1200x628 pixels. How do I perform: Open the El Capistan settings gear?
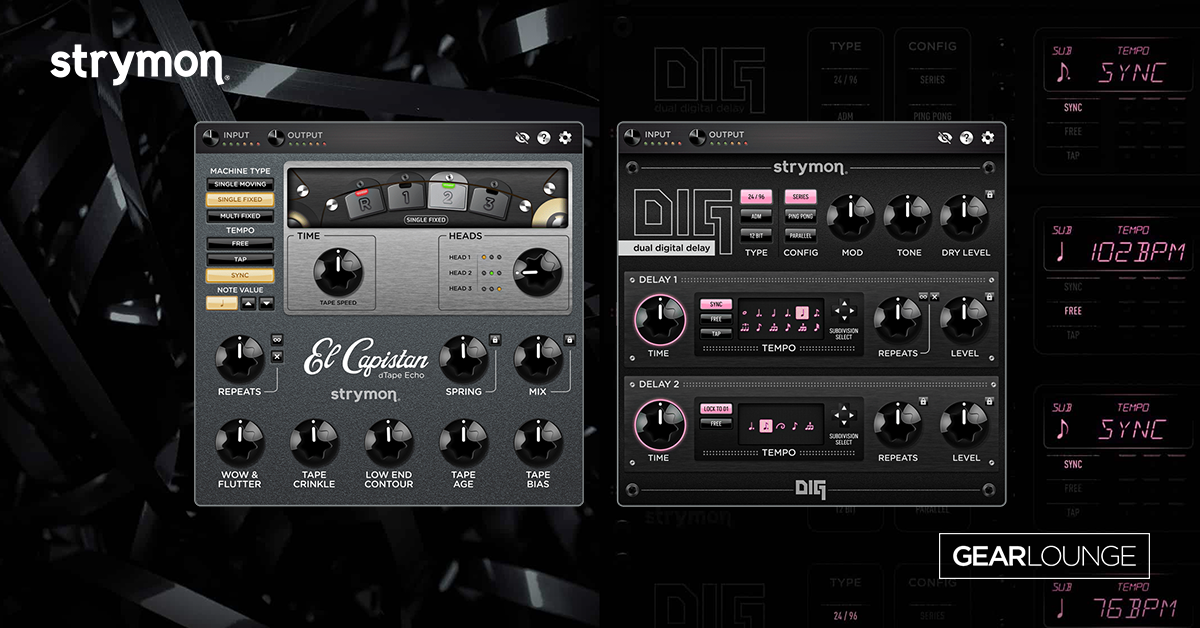565,138
